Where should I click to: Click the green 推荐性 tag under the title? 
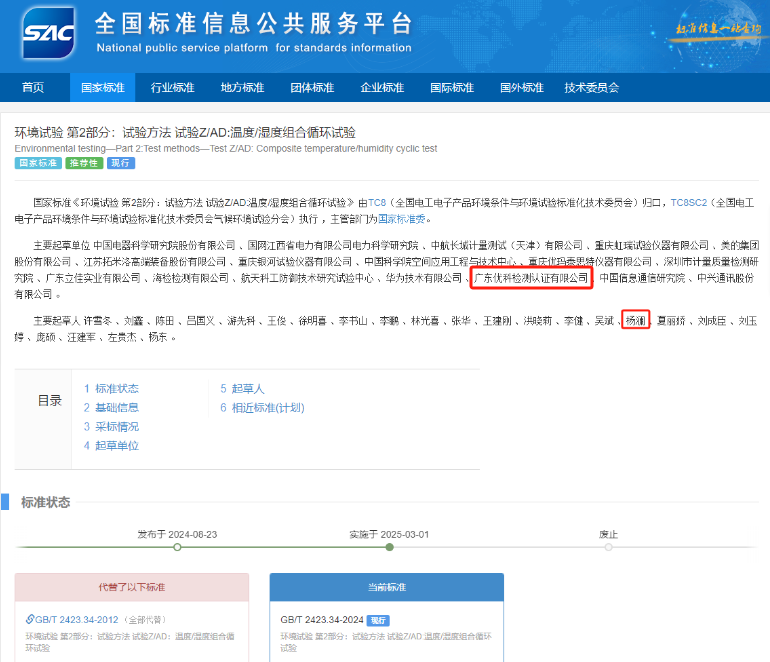pos(83,163)
